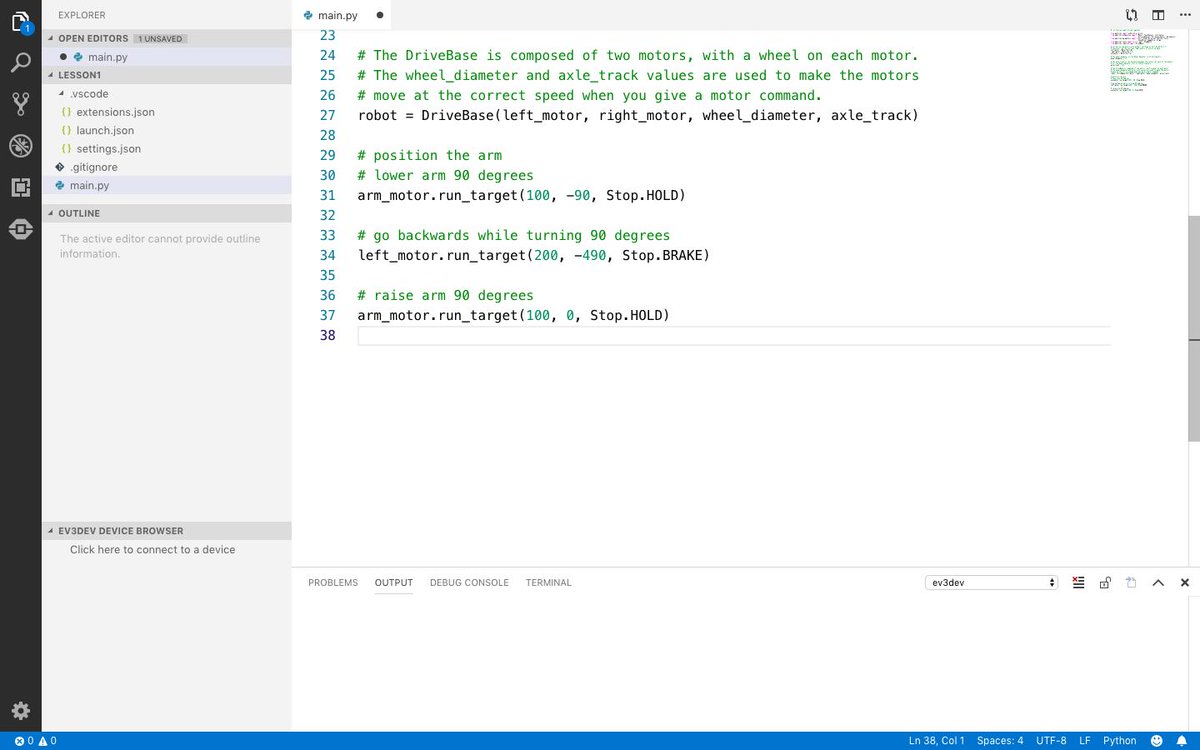Select the ev3dev output channel dropdown

(991, 582)
